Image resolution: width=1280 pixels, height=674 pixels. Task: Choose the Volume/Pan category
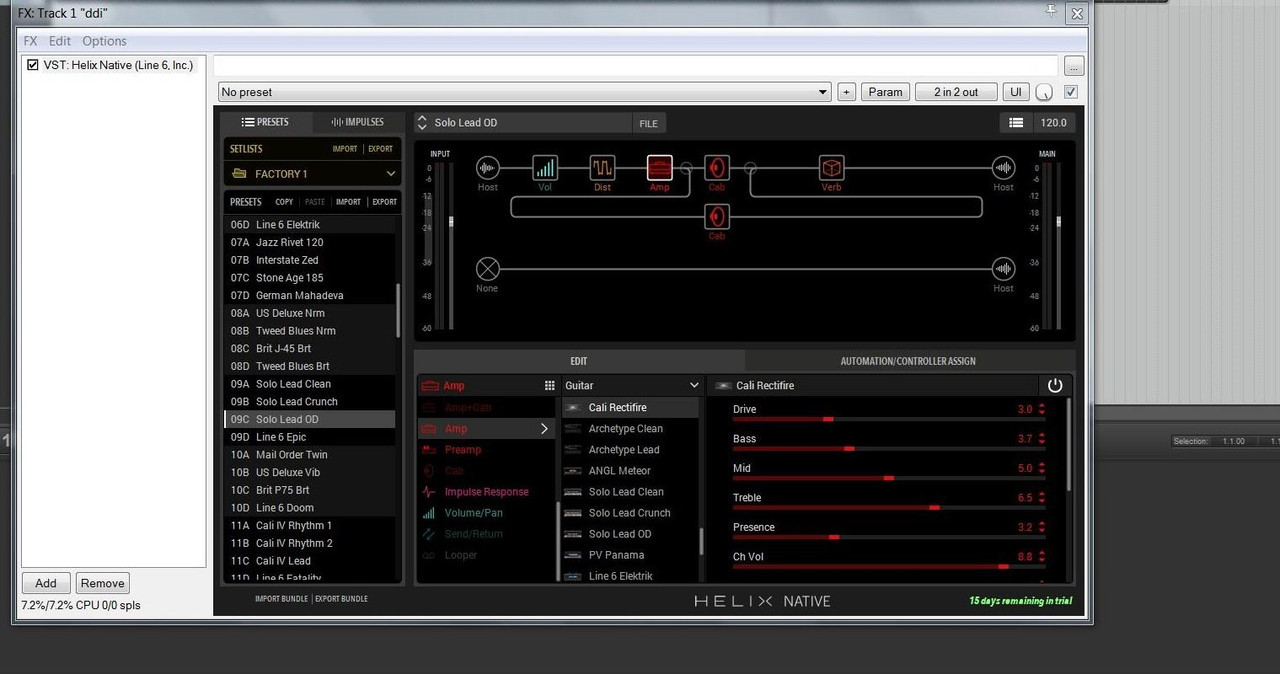pyautogui.click(x=473, y=513)
